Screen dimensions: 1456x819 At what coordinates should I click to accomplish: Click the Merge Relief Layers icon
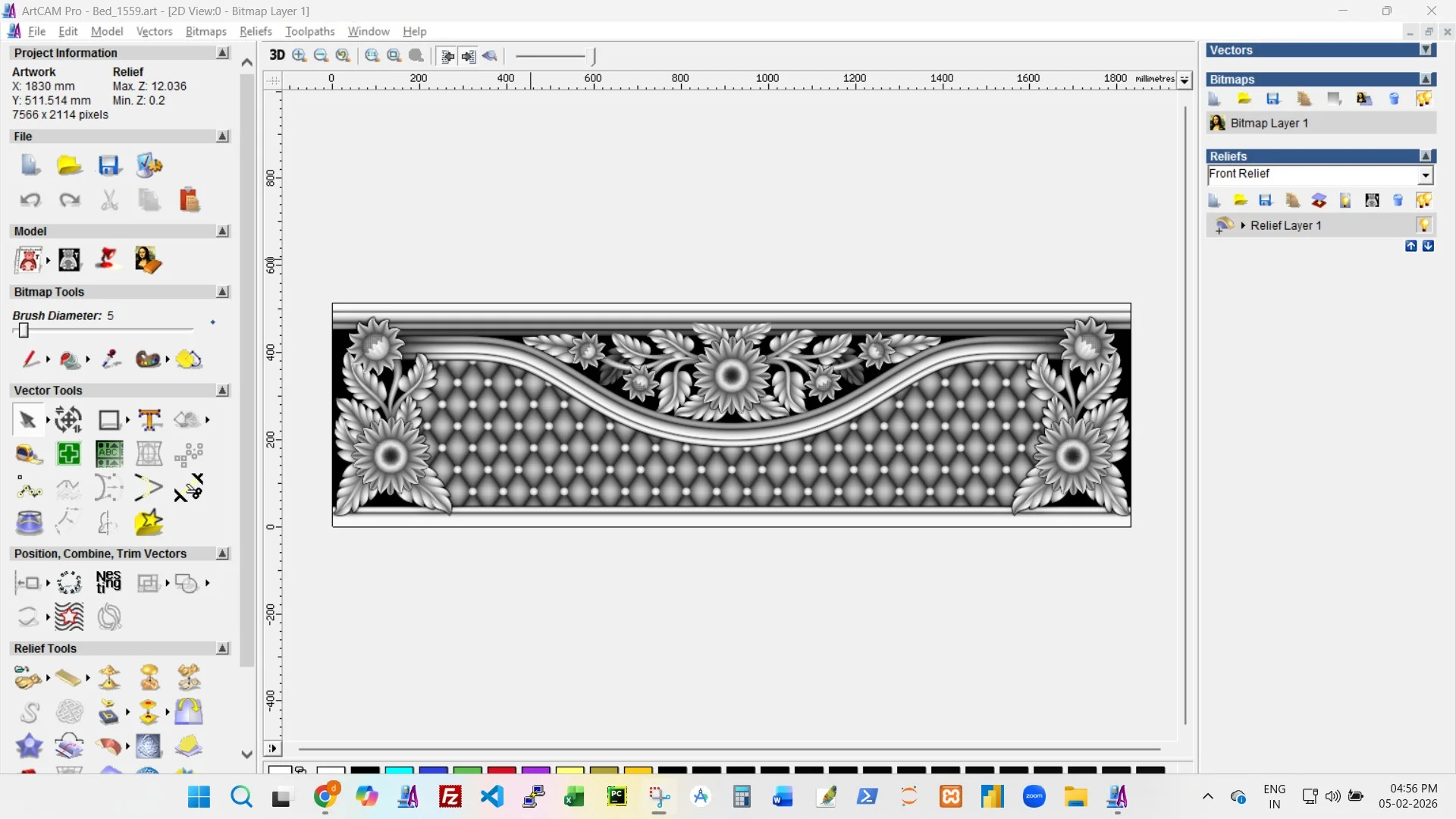[1319, 200]
